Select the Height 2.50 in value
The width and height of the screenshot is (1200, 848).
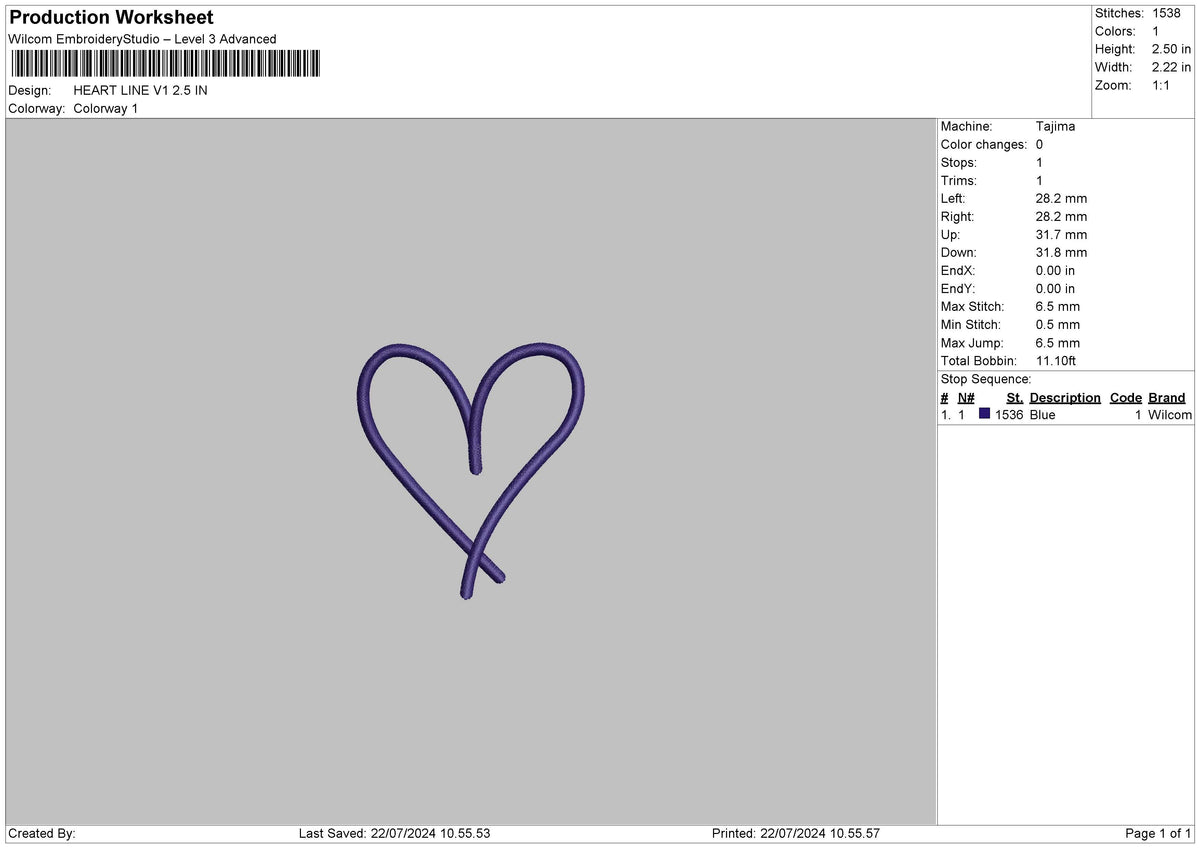1172,49
